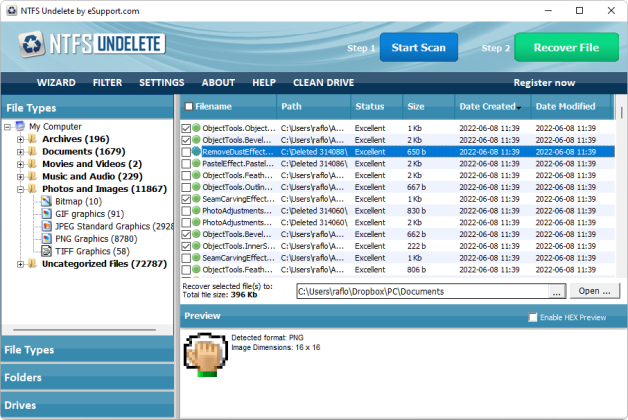
Task: Open the HELP menu
Action: (264, 82)
